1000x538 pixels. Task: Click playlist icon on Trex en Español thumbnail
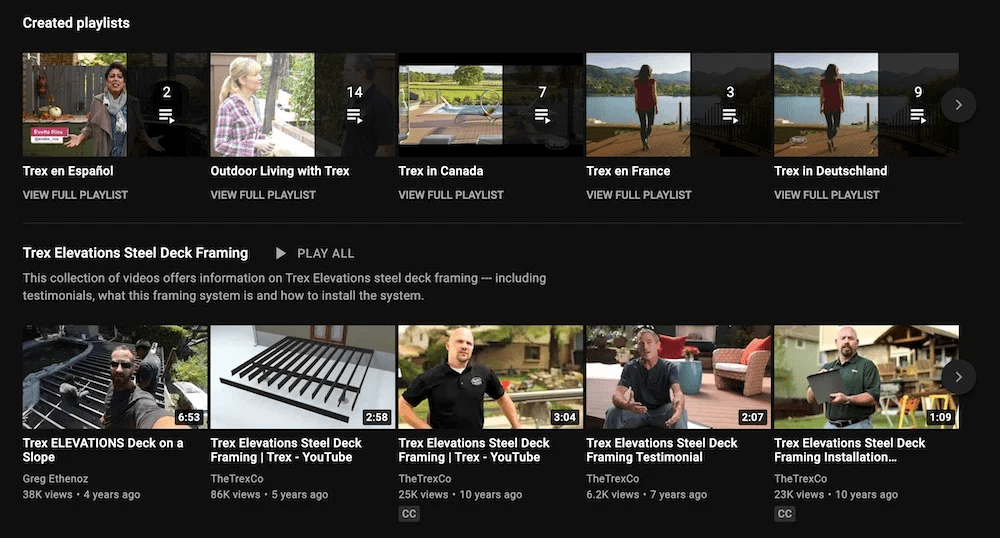[x=166, y=115]
